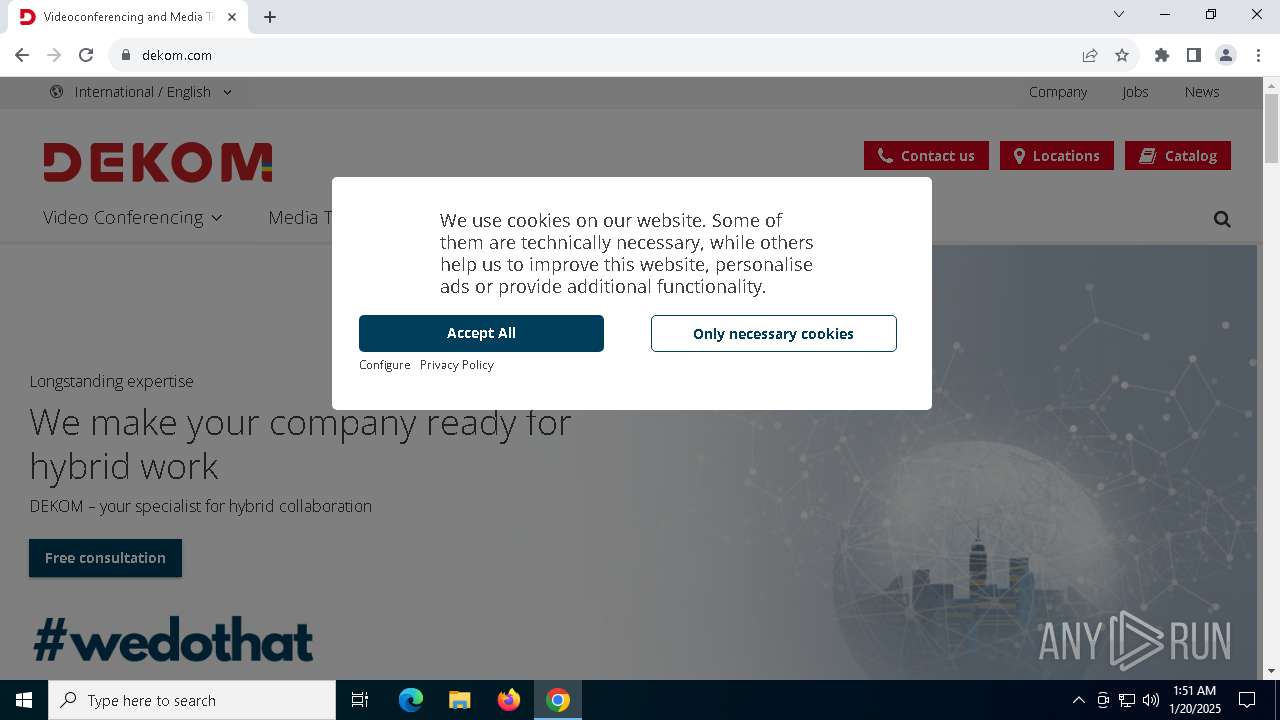
Task: Select the Videoconferencing and Media browser tab
Action: [x=130, y=17]
